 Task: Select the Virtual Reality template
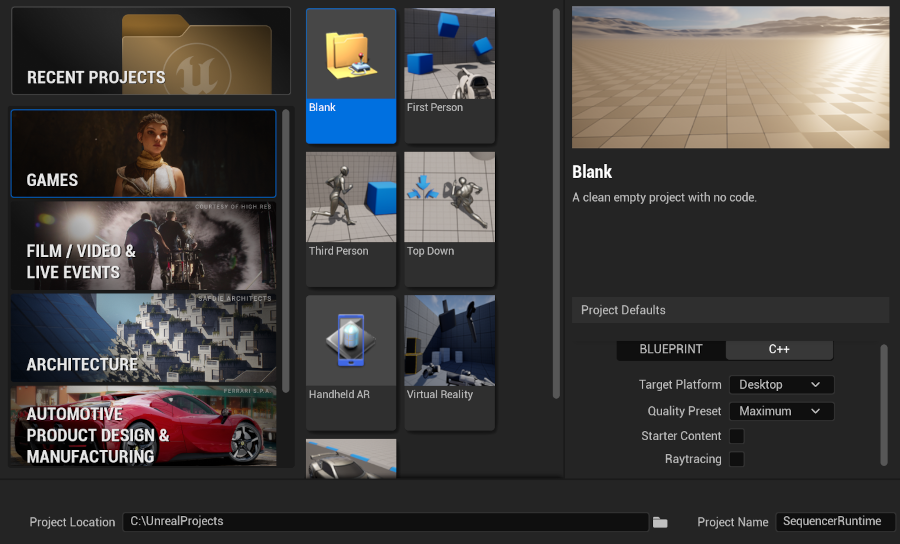449,362
